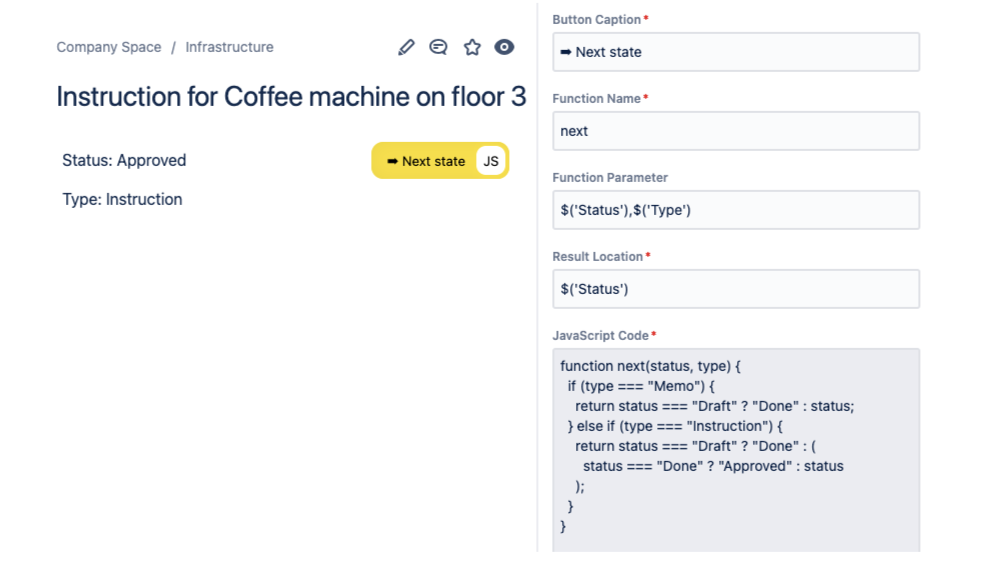Viewport: 1000px width, 569px height.
Task: Click the JS badge on the button
Action: tap(491, 161)
